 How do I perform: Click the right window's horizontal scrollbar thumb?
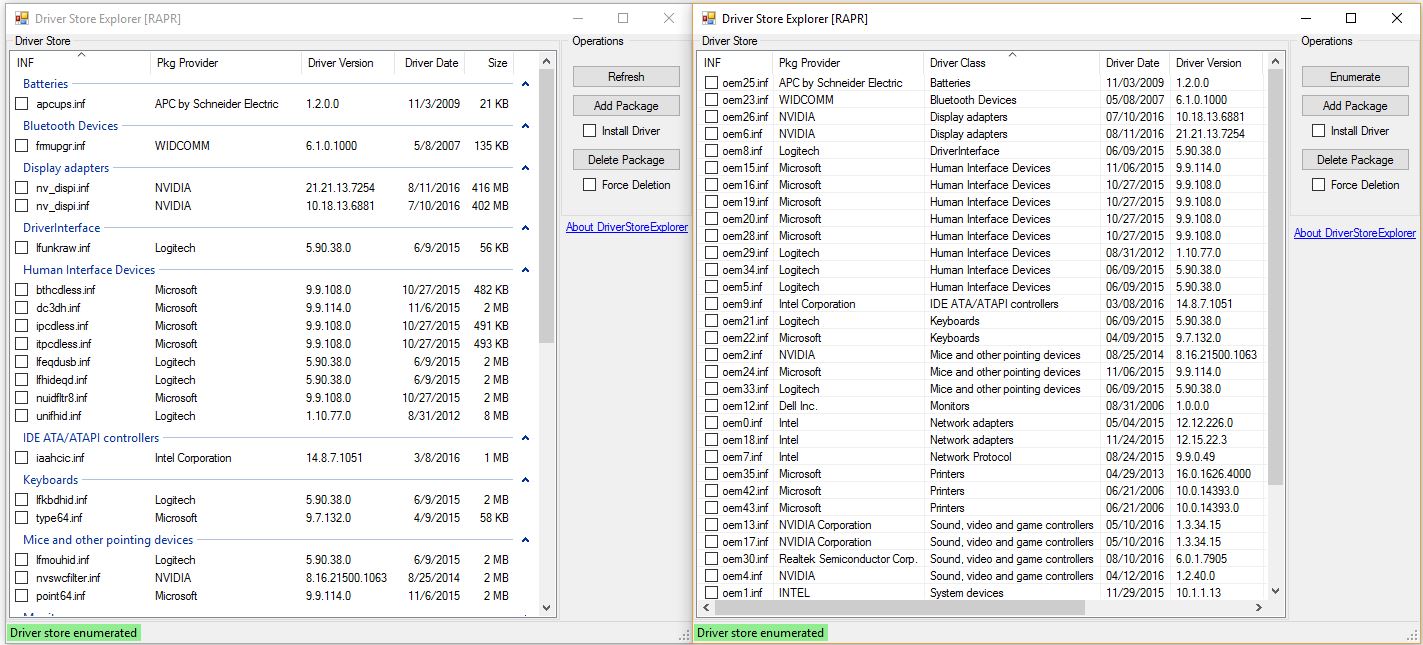[901, 607]
